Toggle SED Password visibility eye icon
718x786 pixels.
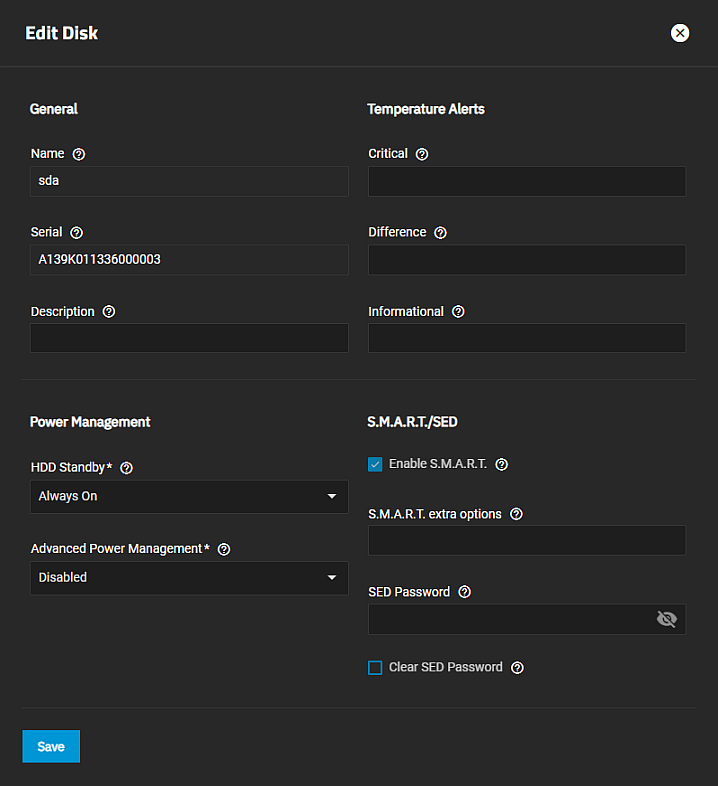pos(666,619)
